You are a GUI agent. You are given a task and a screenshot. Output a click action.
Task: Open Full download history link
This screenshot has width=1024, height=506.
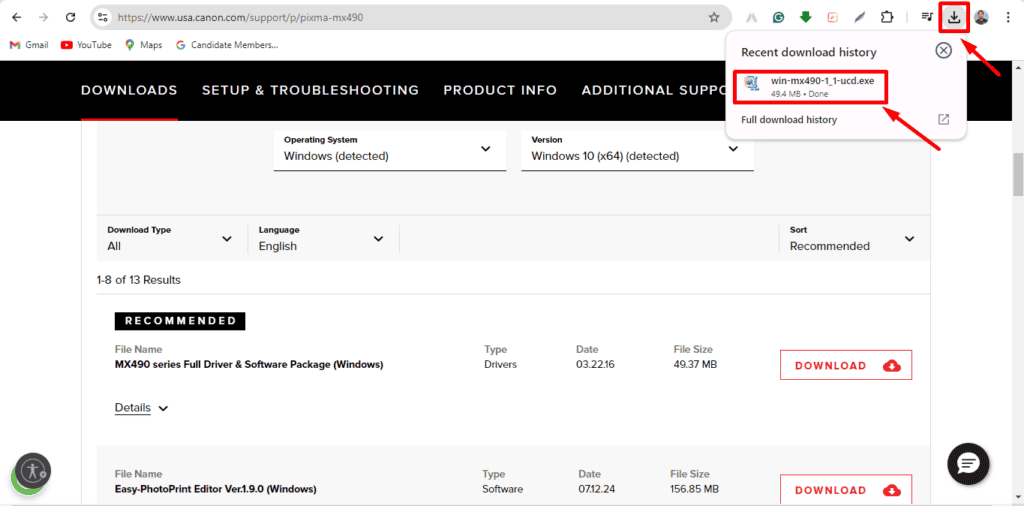tap(789, 119)
